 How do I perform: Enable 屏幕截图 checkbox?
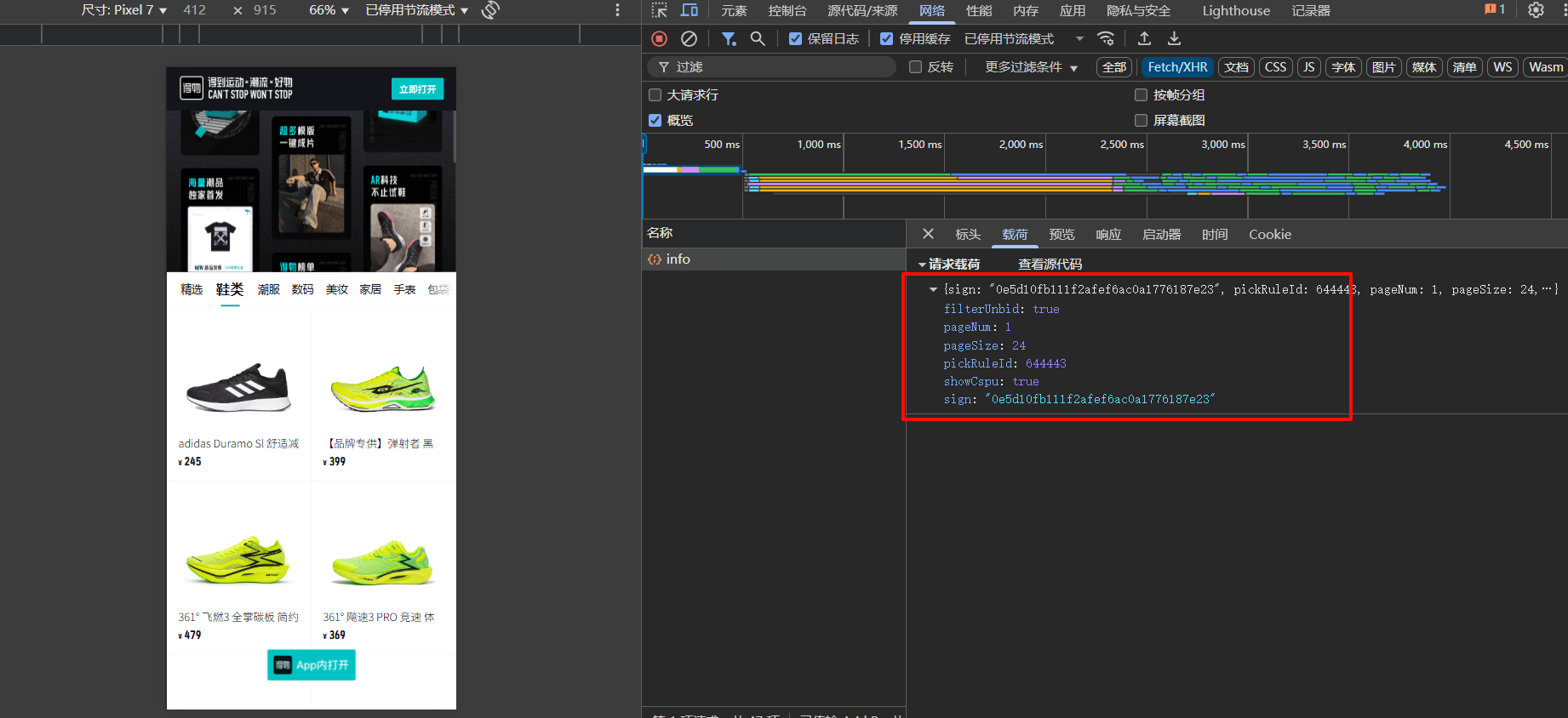click(1141, 121)
